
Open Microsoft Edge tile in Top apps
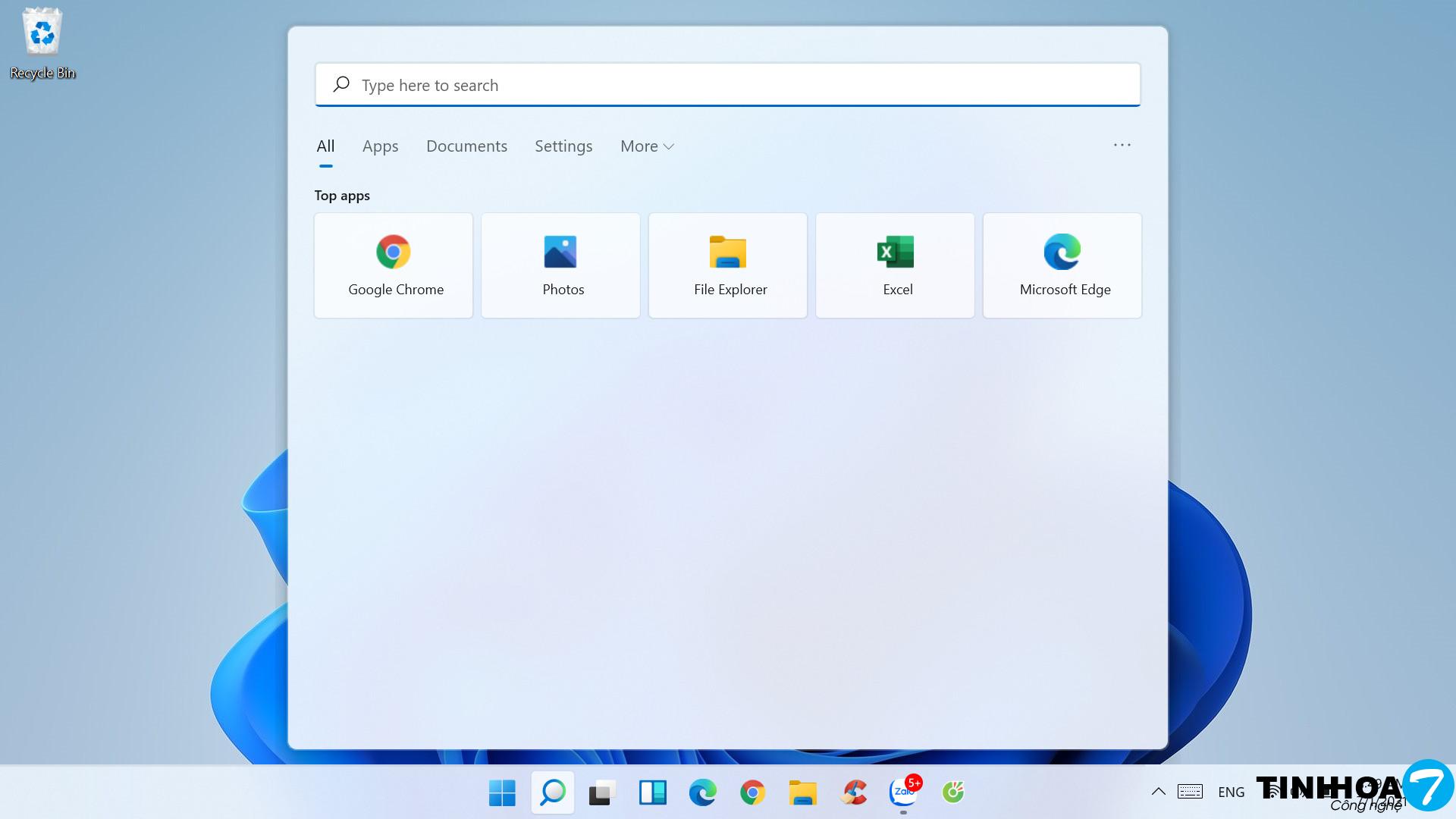click(x=1062, y=265)
